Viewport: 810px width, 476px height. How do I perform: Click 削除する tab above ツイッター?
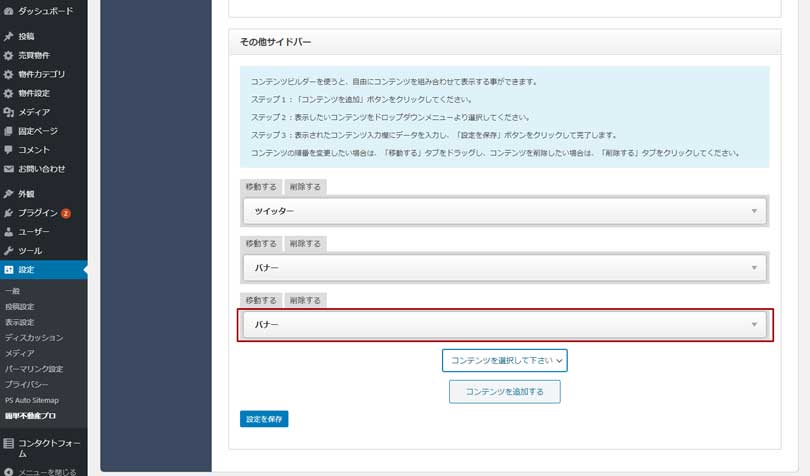pos(305,187)
